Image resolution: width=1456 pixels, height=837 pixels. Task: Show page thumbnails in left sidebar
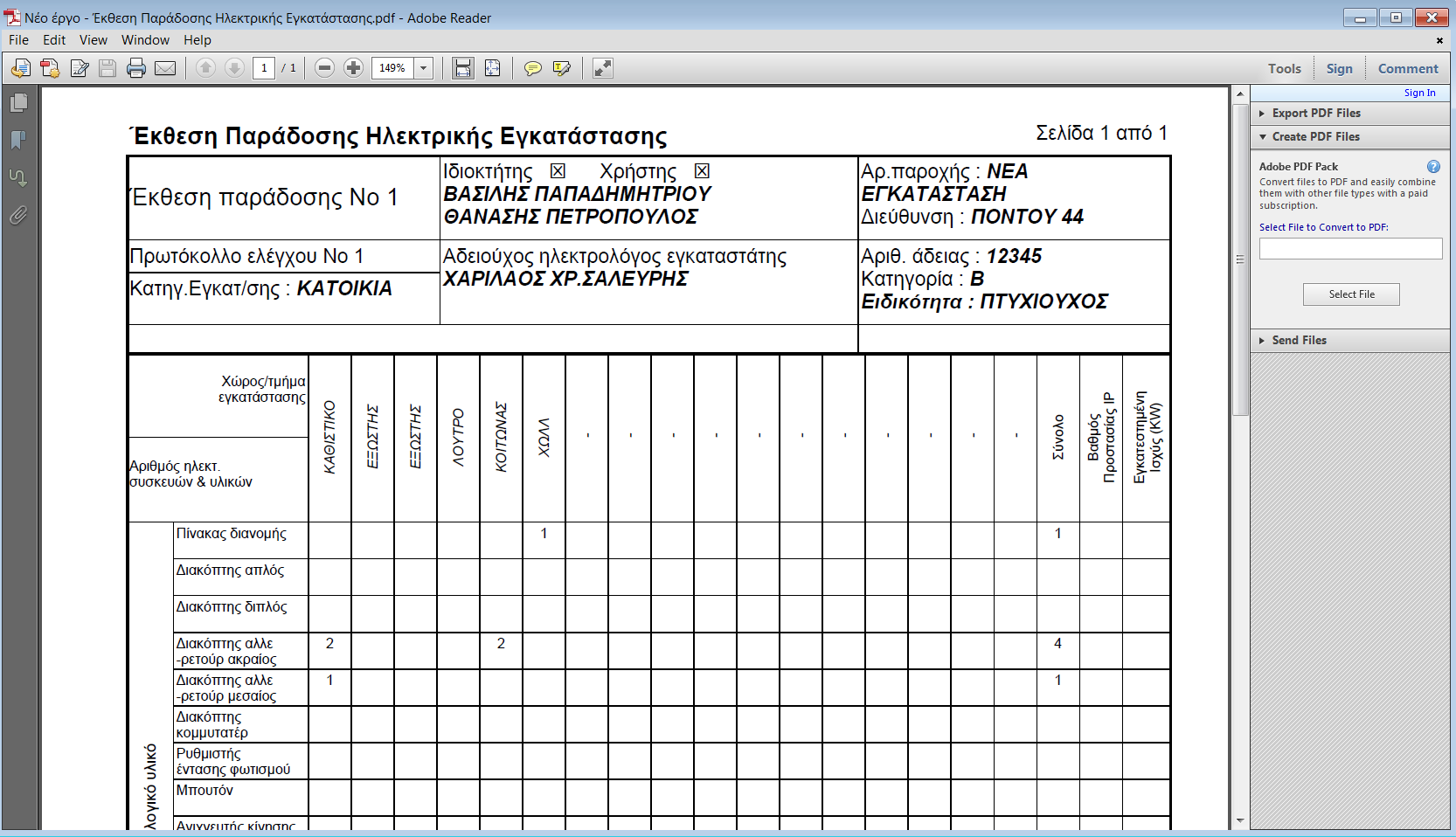tap(18, 103)
